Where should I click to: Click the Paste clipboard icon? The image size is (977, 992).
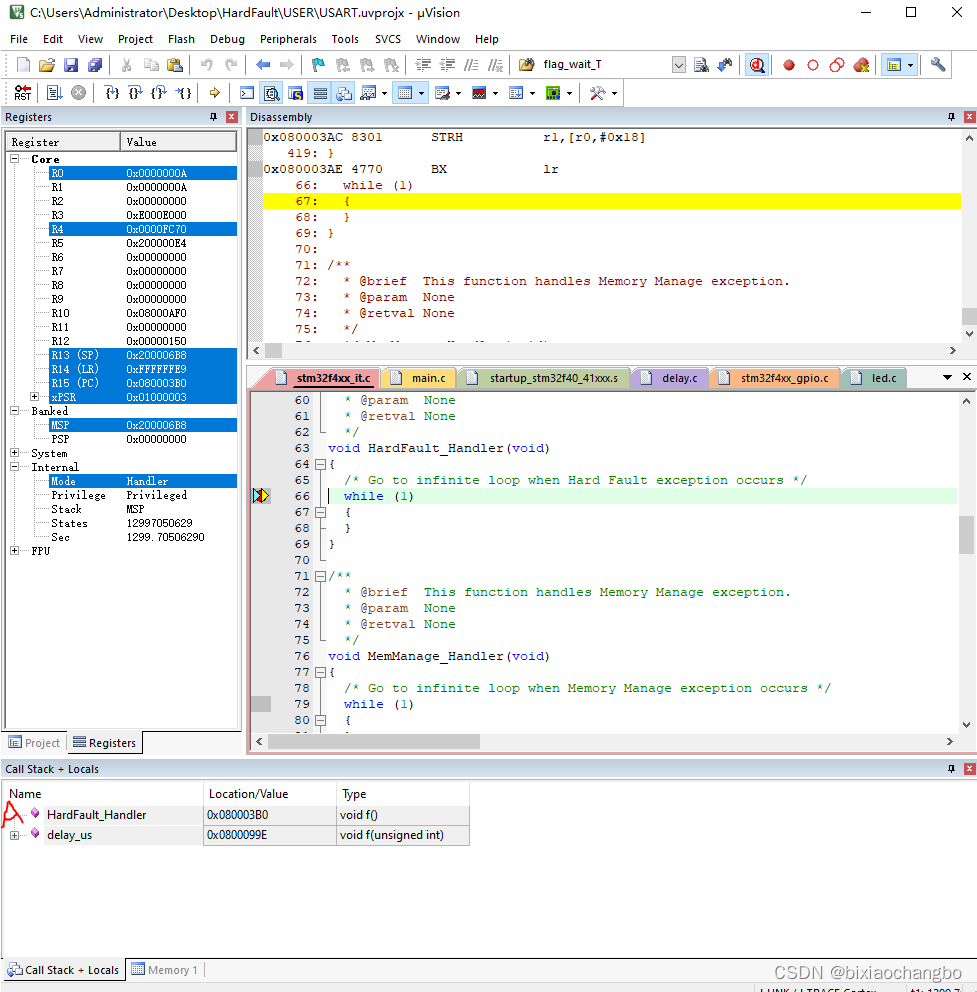(175, 65)
